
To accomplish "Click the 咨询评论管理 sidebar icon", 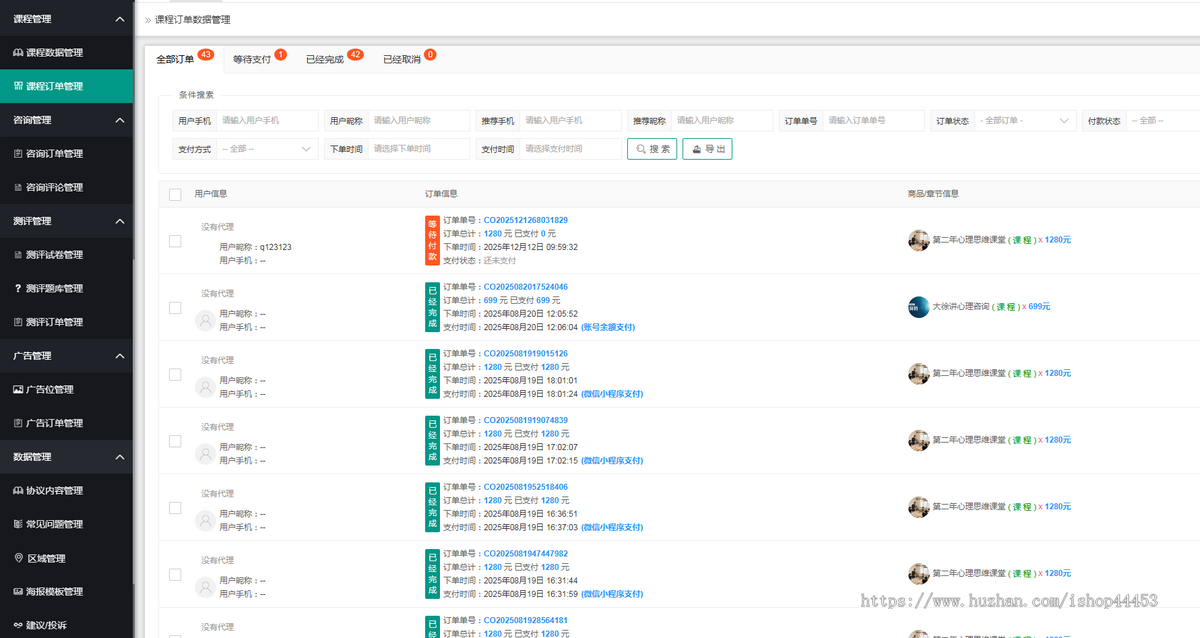I will [18, 187].
